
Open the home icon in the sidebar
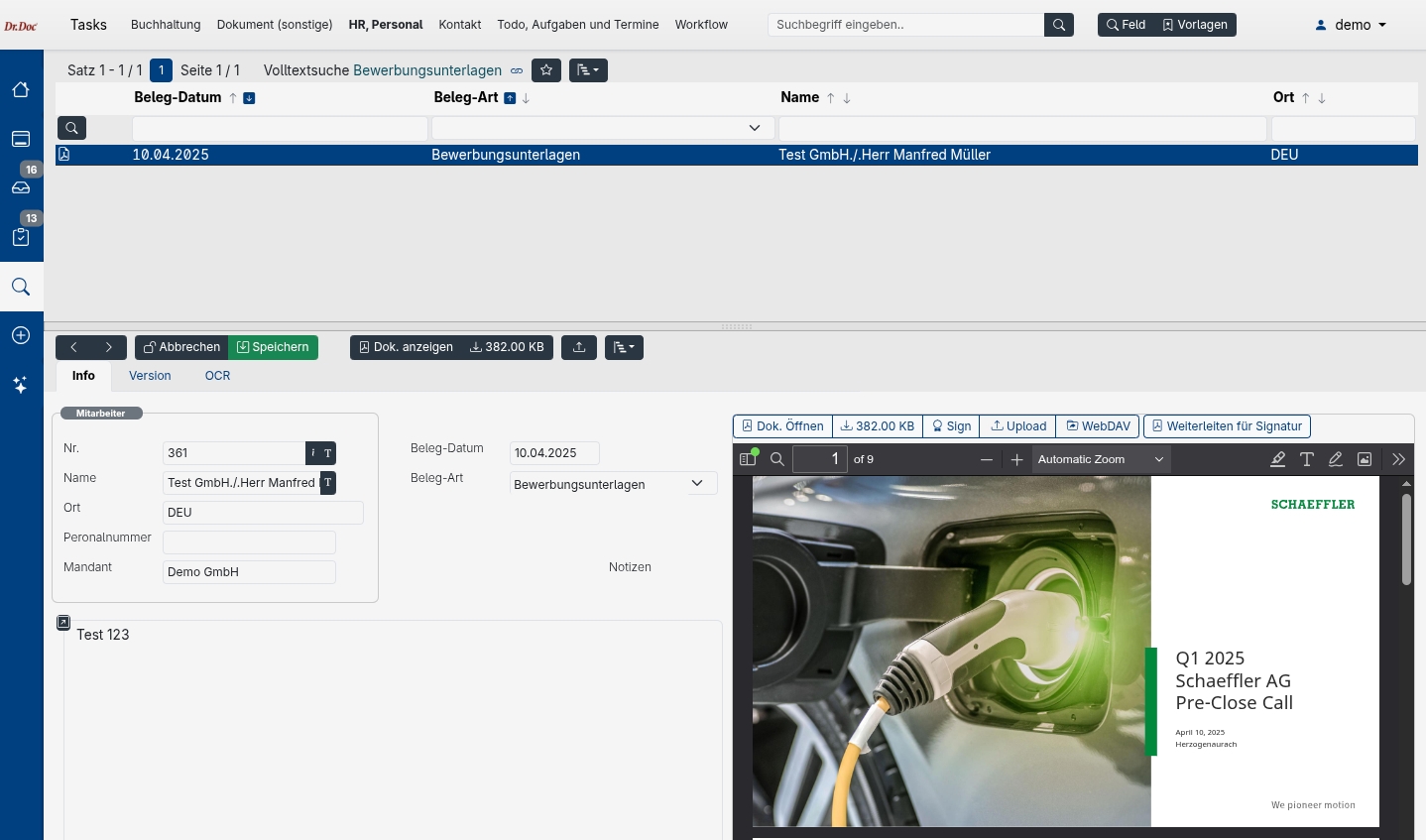point(21,90)
